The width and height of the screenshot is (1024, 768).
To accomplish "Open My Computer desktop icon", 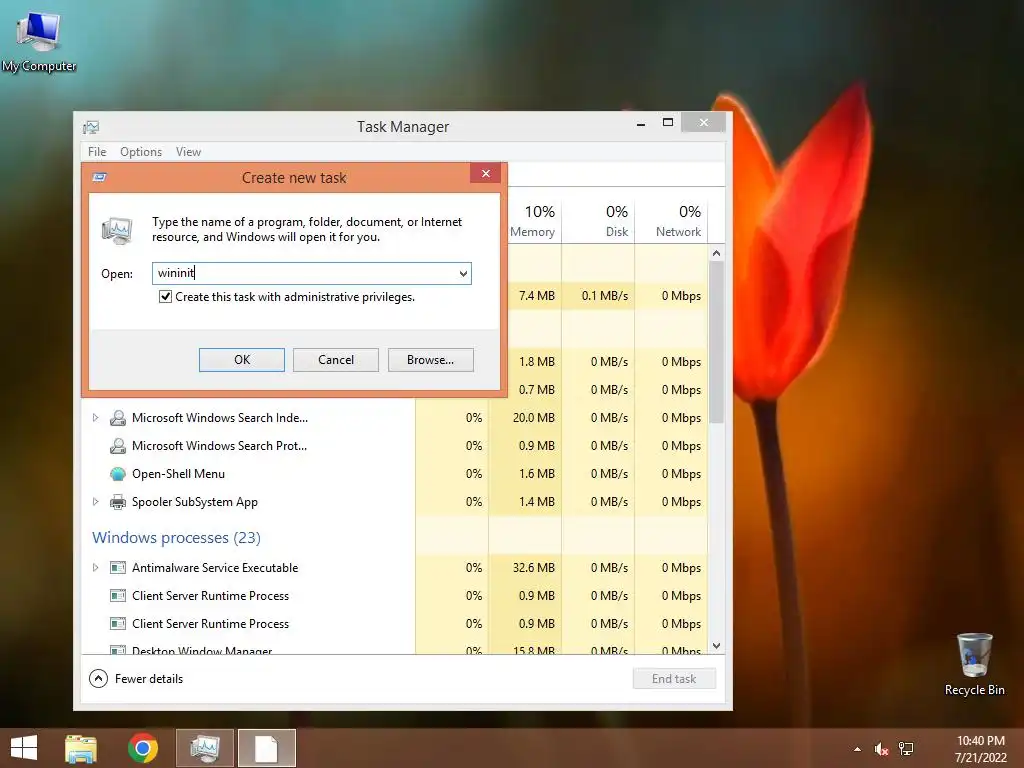I will (x=39, y=41).
